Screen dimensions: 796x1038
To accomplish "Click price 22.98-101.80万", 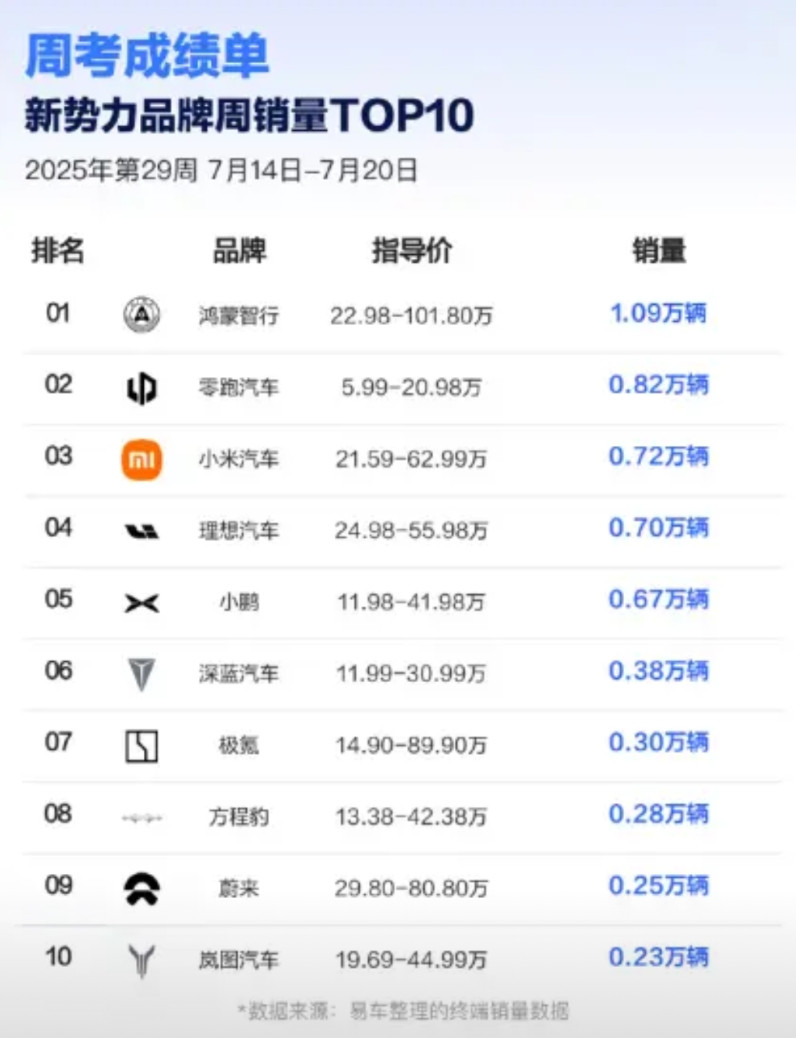I will point(412,316).
